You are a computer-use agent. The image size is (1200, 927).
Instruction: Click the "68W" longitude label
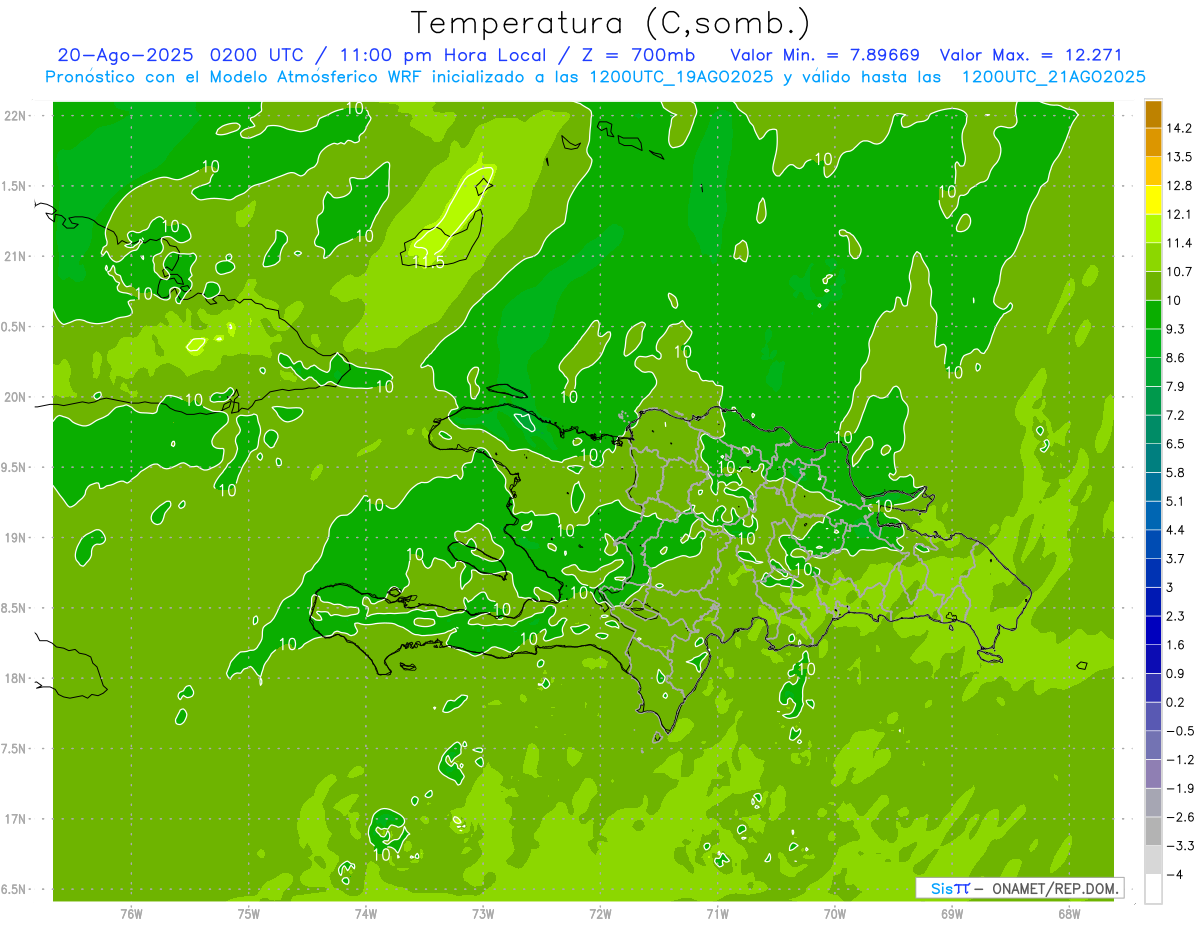click(1069, 913)
